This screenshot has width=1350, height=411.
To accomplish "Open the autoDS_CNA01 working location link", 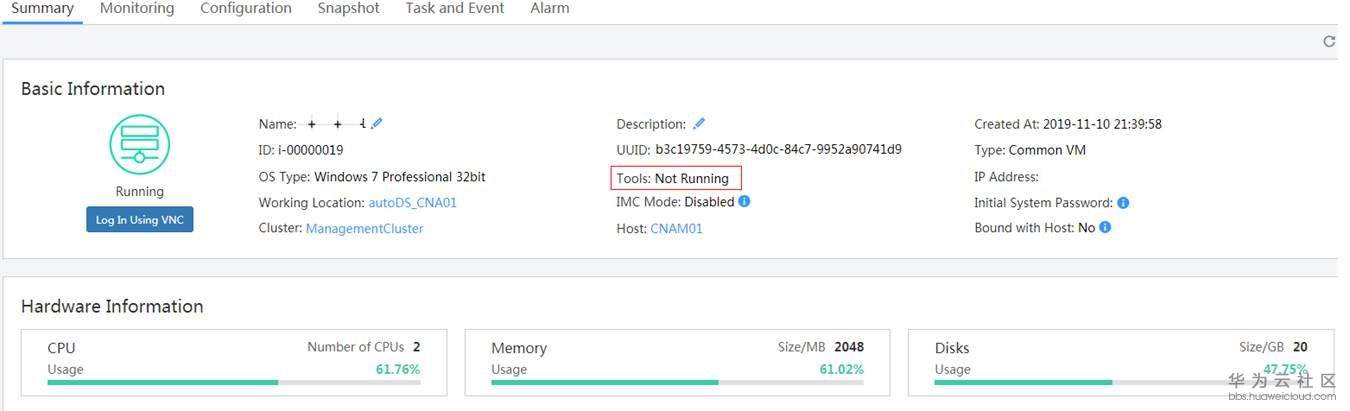I will (413, 203).
